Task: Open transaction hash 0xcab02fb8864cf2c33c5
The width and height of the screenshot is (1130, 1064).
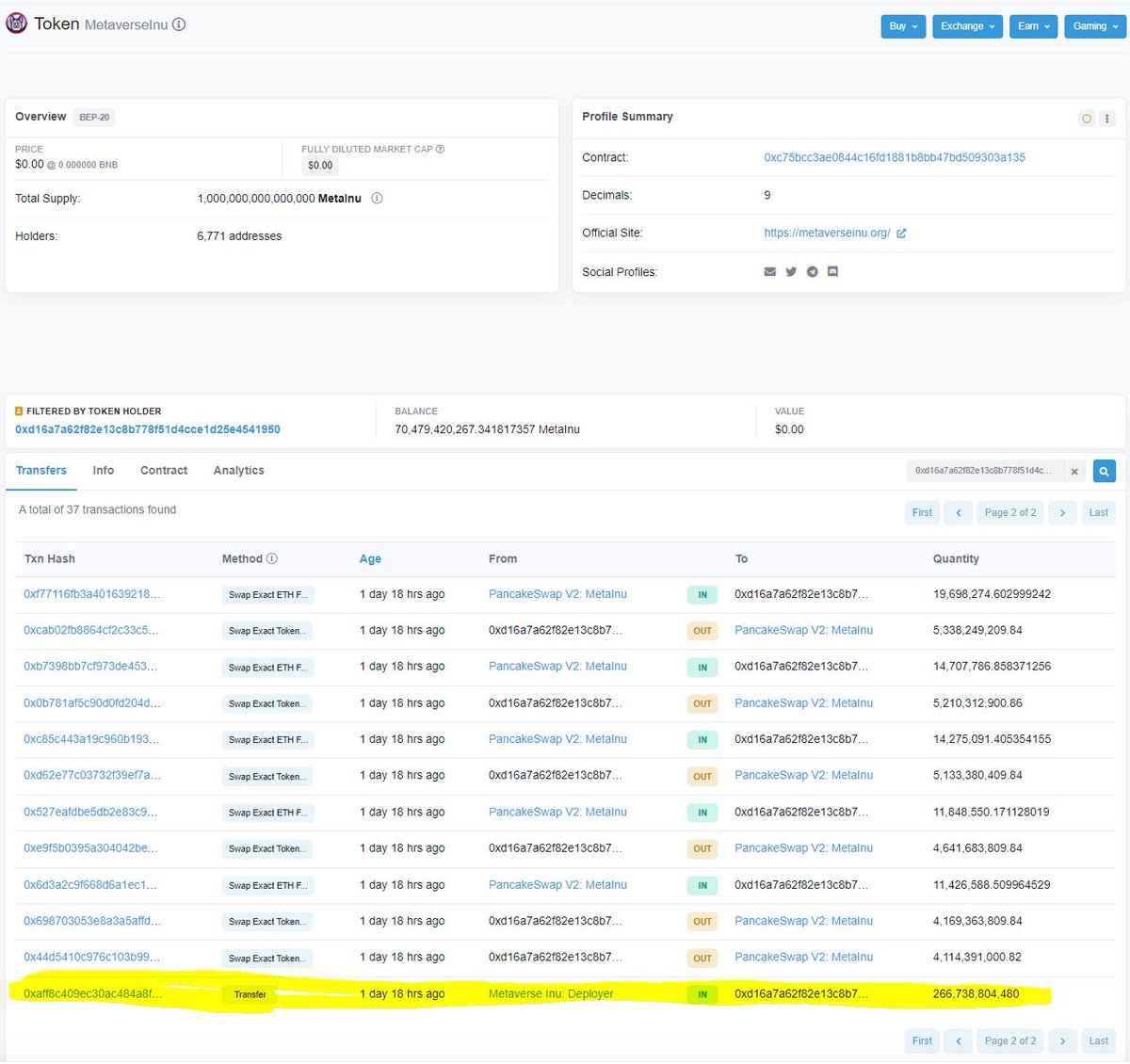Action: click(91, 630)
